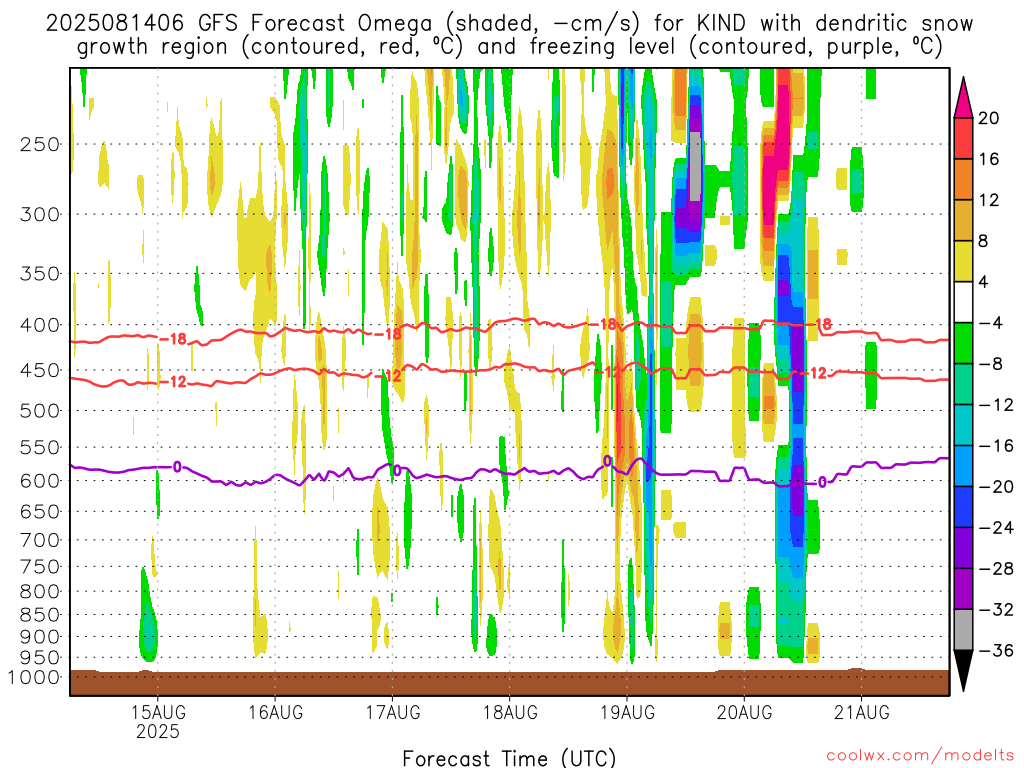1024x768 pixels.
Task: Click the brown ground-surface band at 1000
Action: (x=509, y=682)
